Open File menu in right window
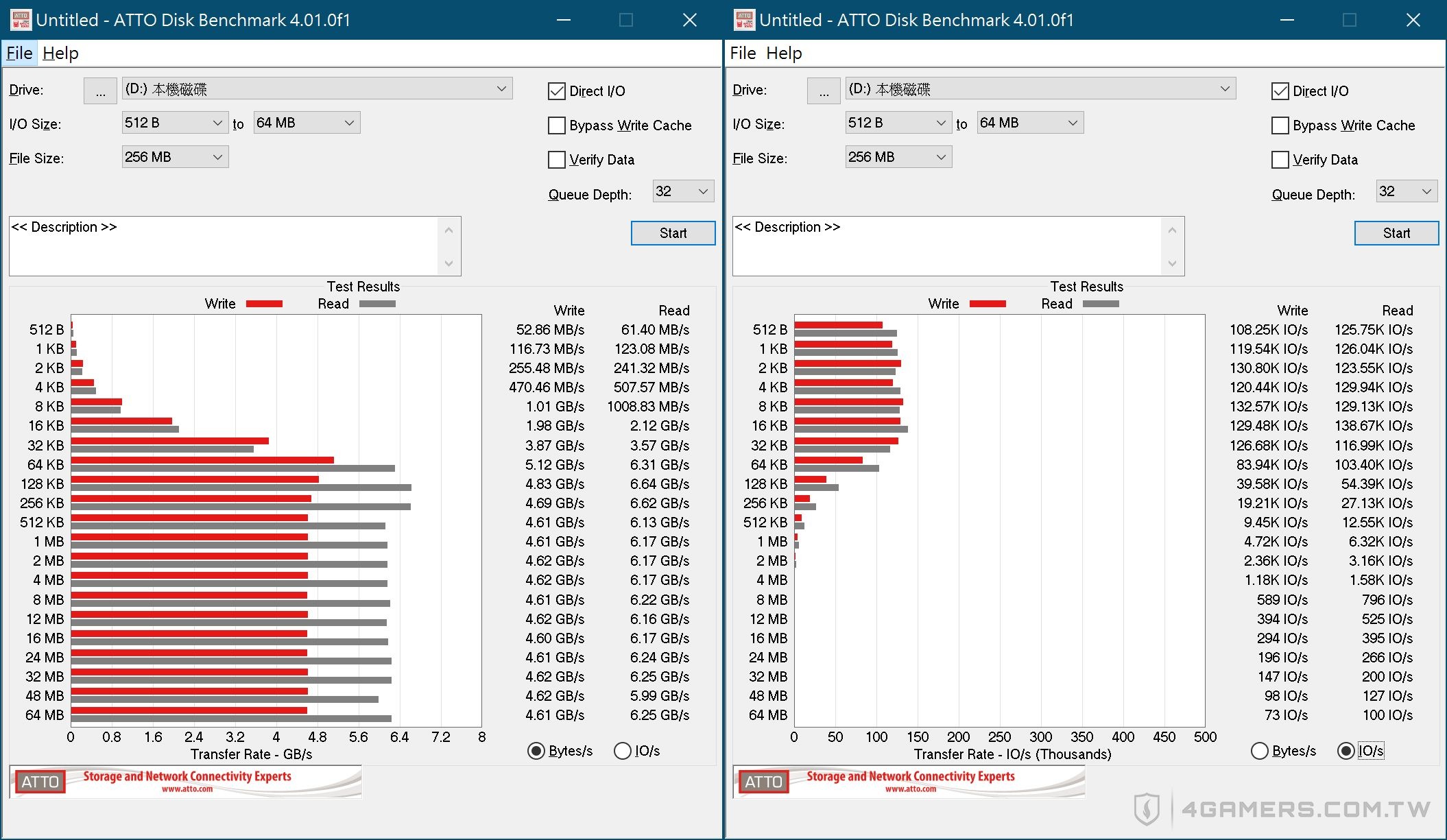Viewport: 1447px width, 840px height. (743, 53)
